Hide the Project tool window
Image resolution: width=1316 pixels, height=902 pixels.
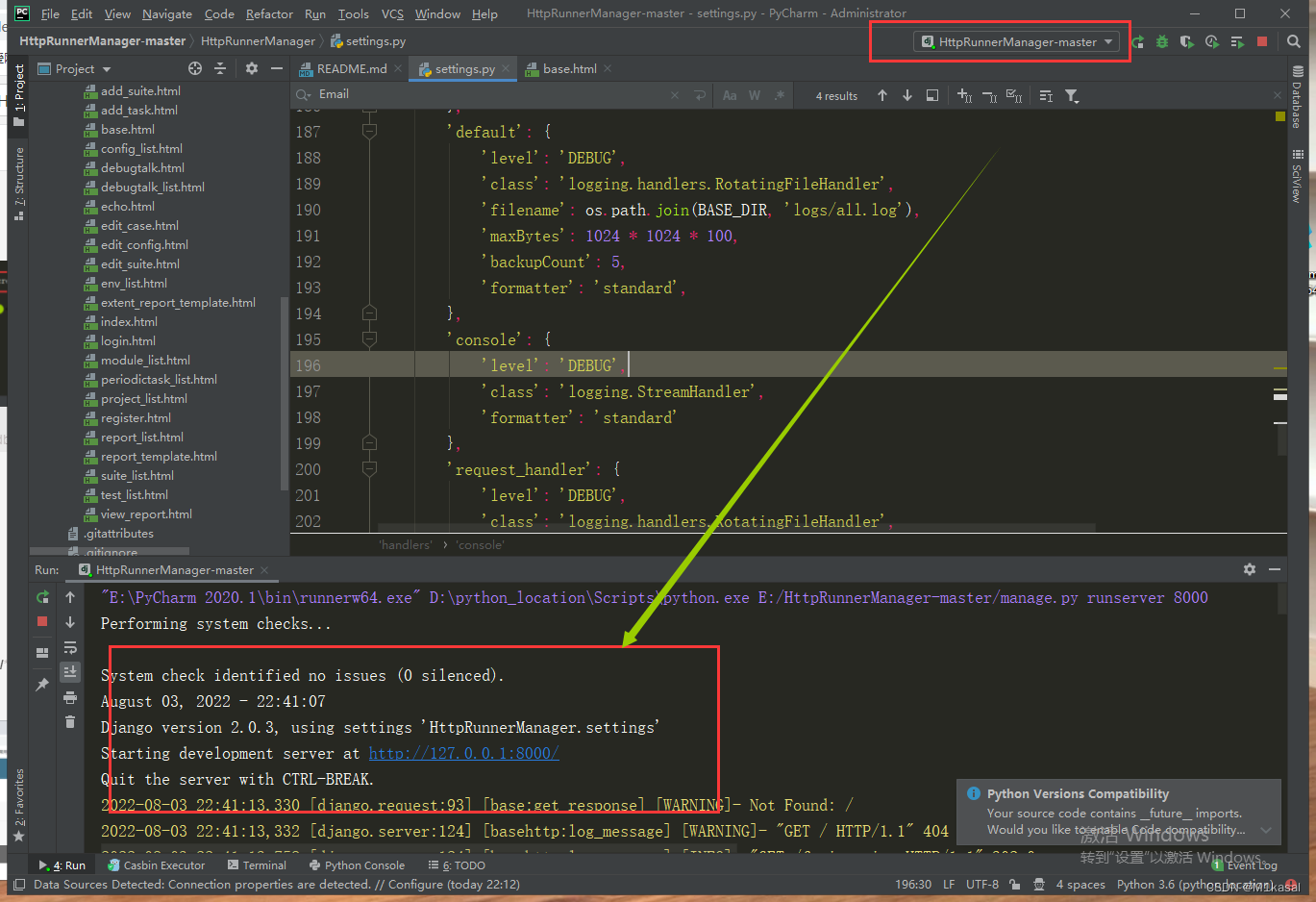click(x=277, y=68)
